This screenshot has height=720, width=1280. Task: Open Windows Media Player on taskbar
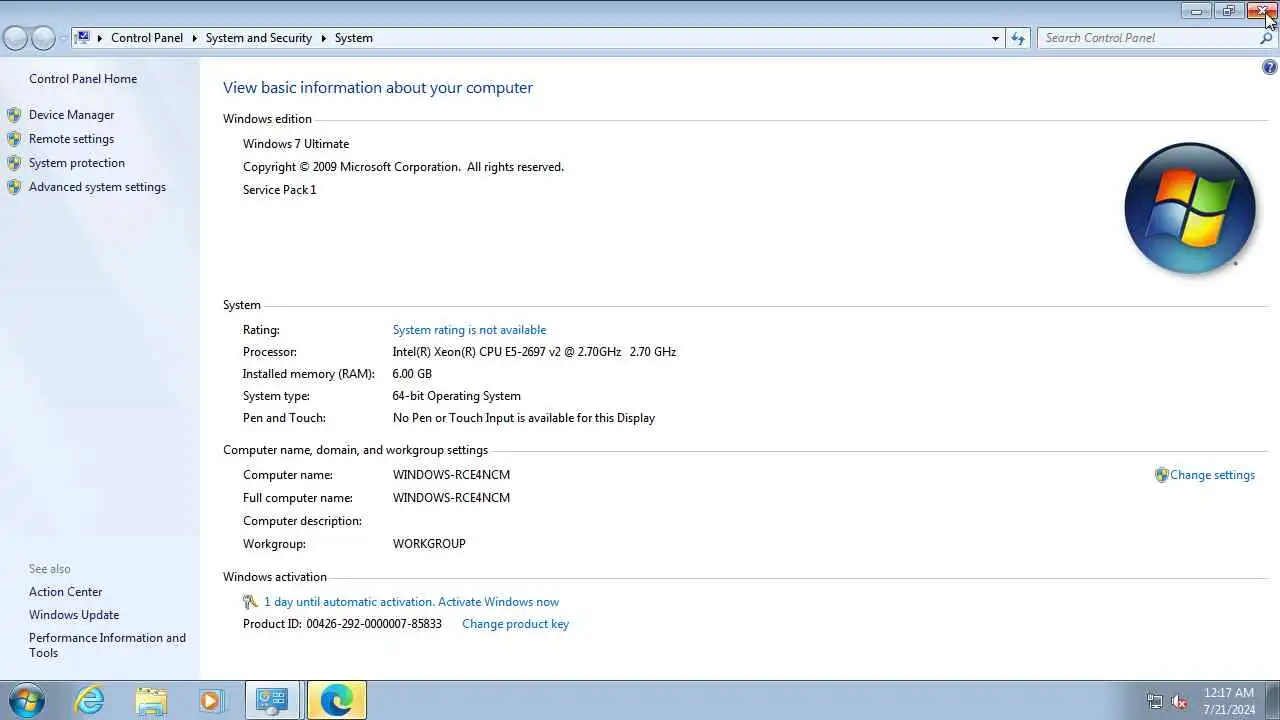211,700
